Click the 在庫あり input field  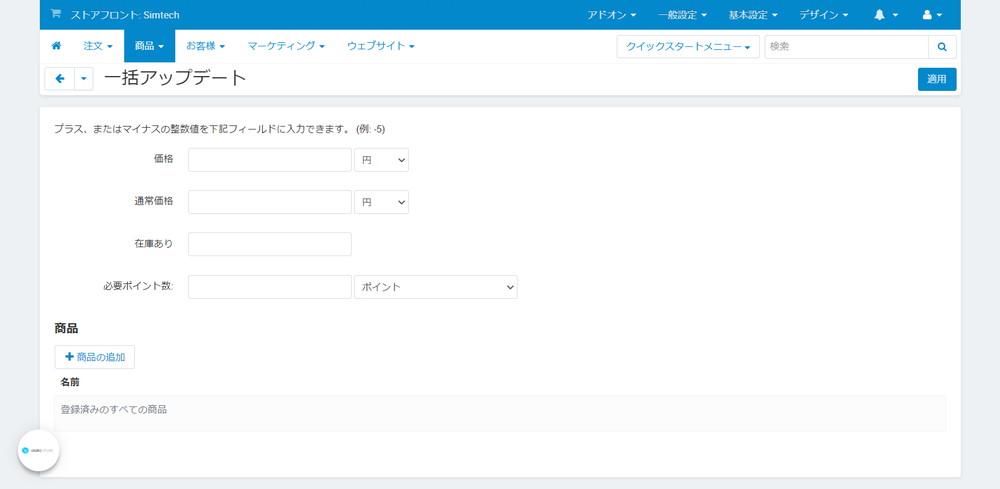[270, 244]
